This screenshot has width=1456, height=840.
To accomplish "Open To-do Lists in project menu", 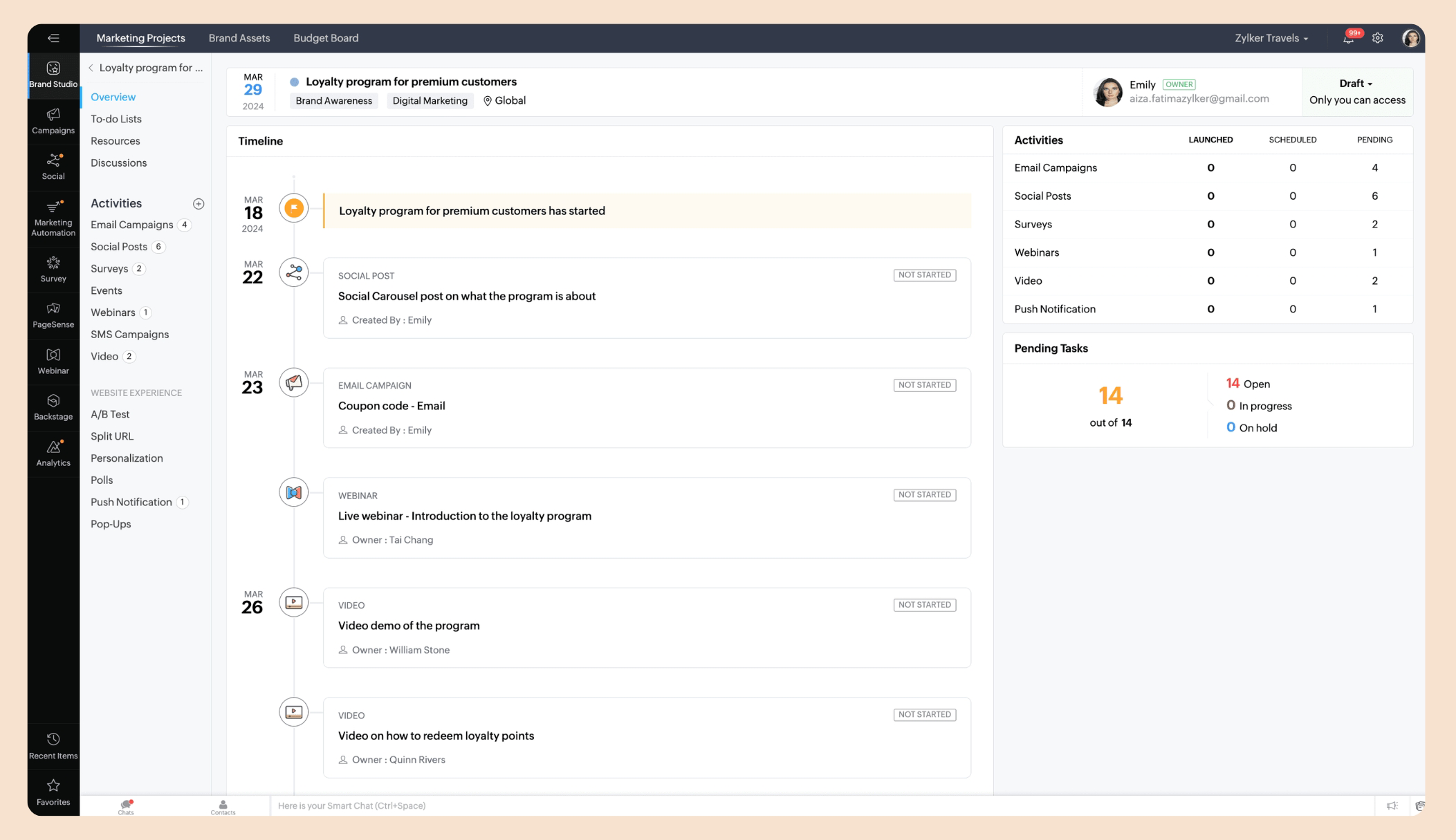I will click(x=116, y=119).
